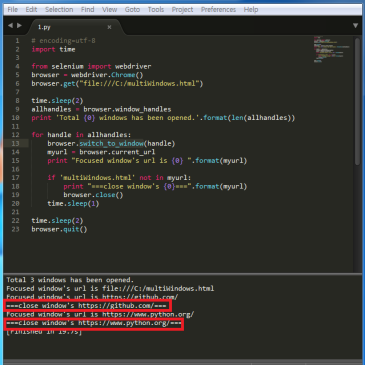Go to previous tab with left arrow
Viewport: 365px width, 365px height.
tap(10, 25)
